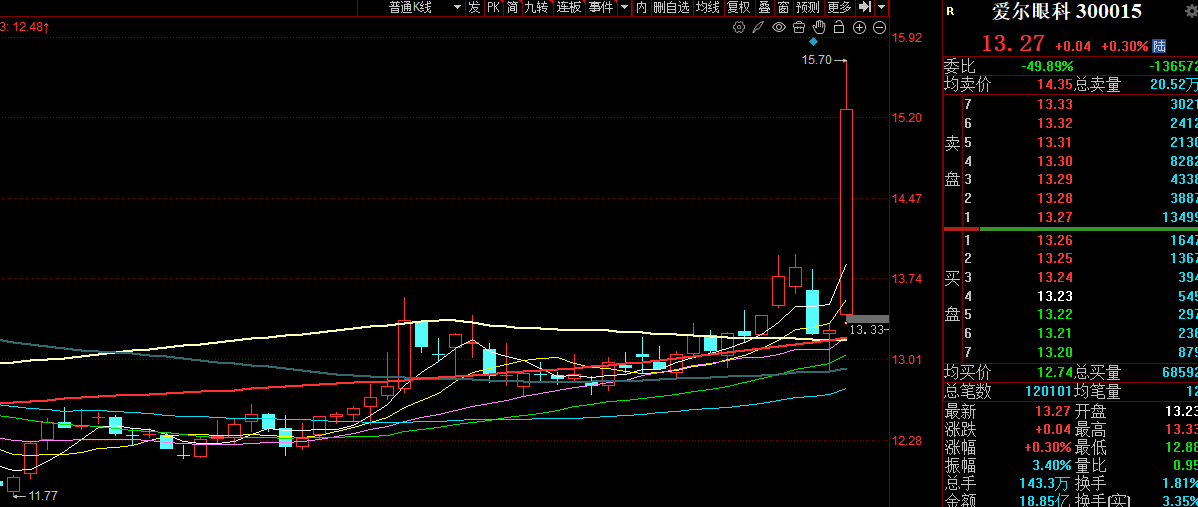Click the 叠 overlay button

[x=764, y=8]
